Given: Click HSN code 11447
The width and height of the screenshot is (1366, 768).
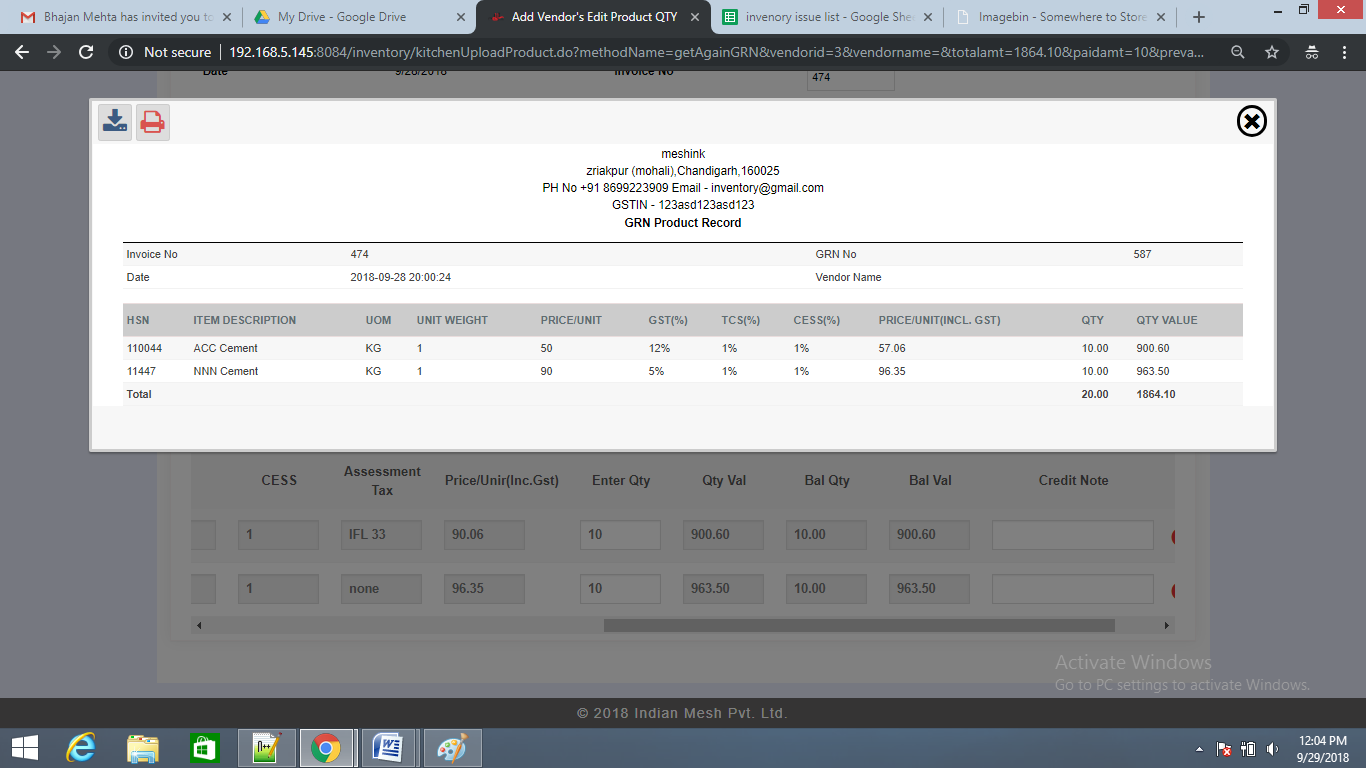Looking at the screenshot, I should 142,371.
